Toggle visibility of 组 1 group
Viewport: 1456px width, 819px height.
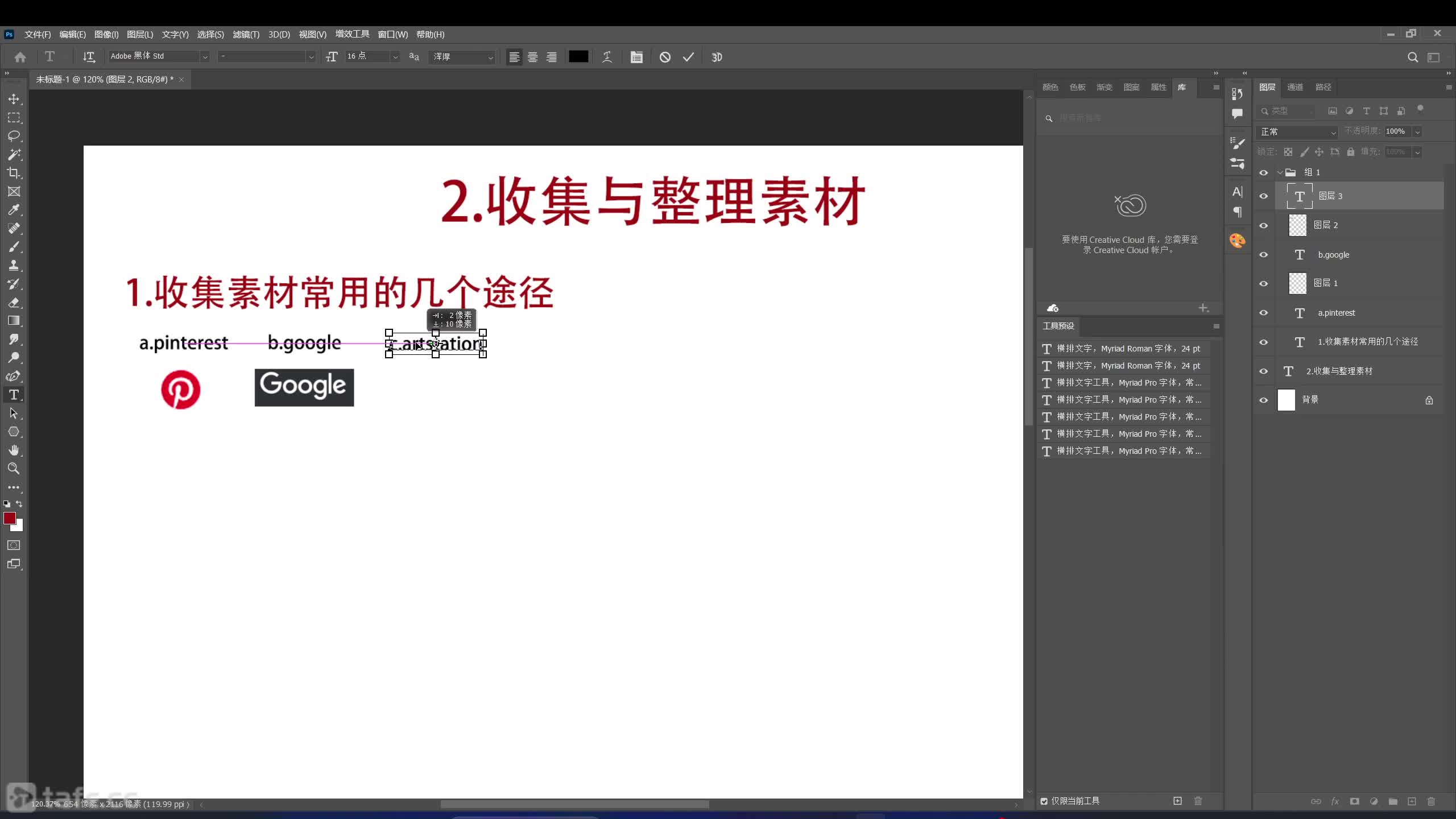pyautogui.click(x=1264, y=173)
